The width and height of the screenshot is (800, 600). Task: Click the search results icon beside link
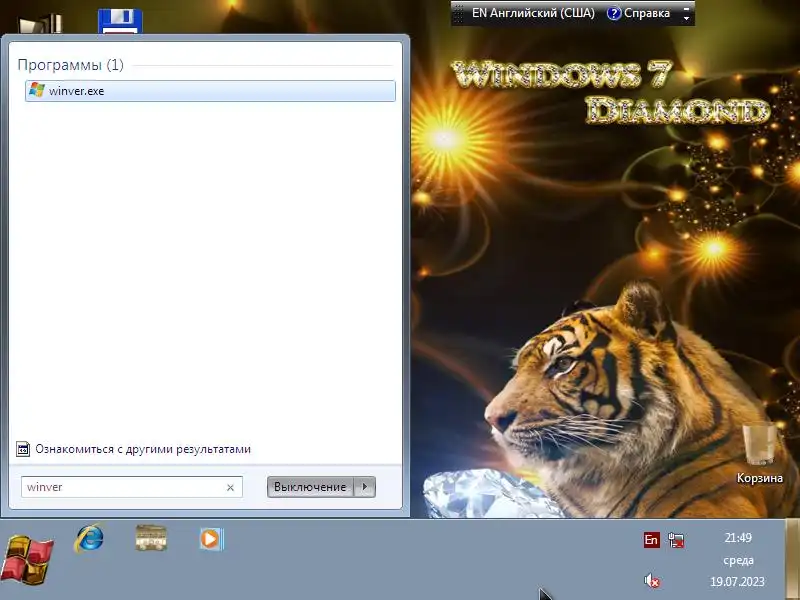point(23,449)
